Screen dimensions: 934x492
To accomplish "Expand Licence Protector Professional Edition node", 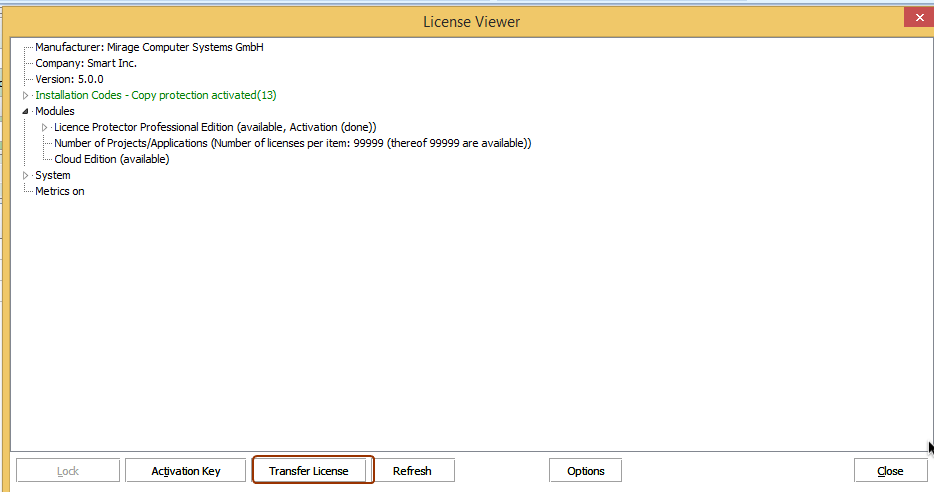I will click(44, 127).
